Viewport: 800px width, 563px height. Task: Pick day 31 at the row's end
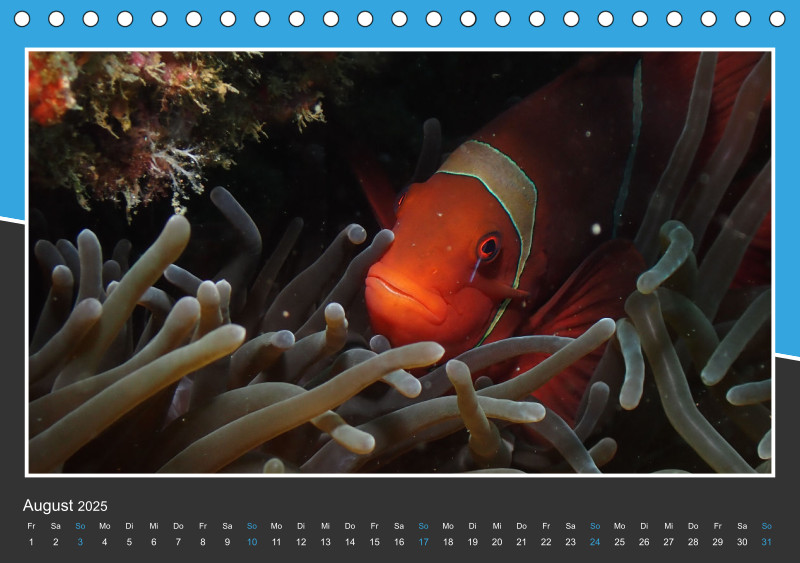click(767, 542)
